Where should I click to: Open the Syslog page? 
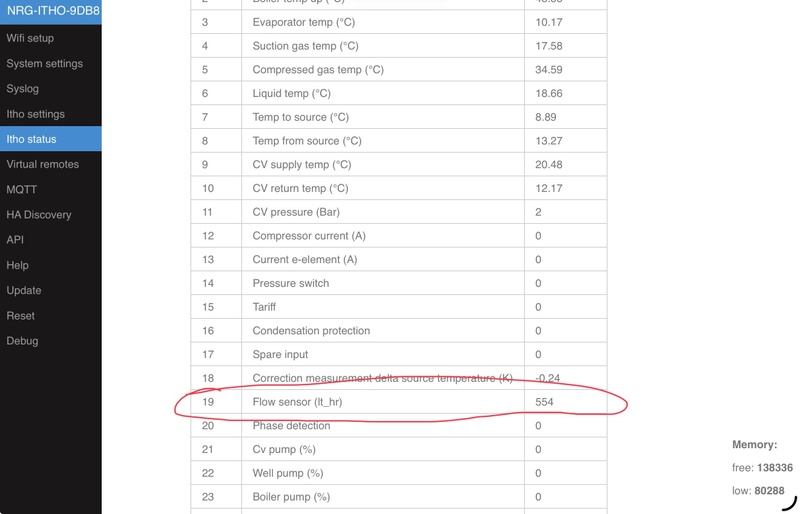point(23,89)
